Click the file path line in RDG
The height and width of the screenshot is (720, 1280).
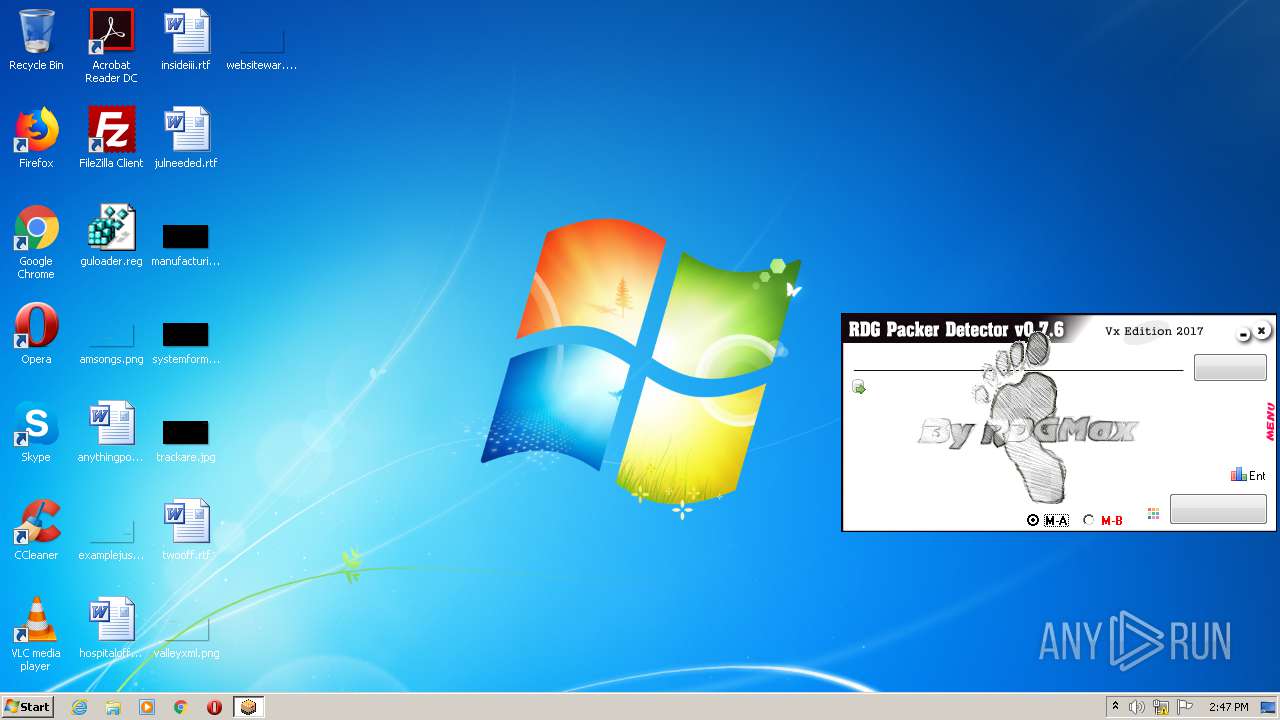(x=1017, y=369)
